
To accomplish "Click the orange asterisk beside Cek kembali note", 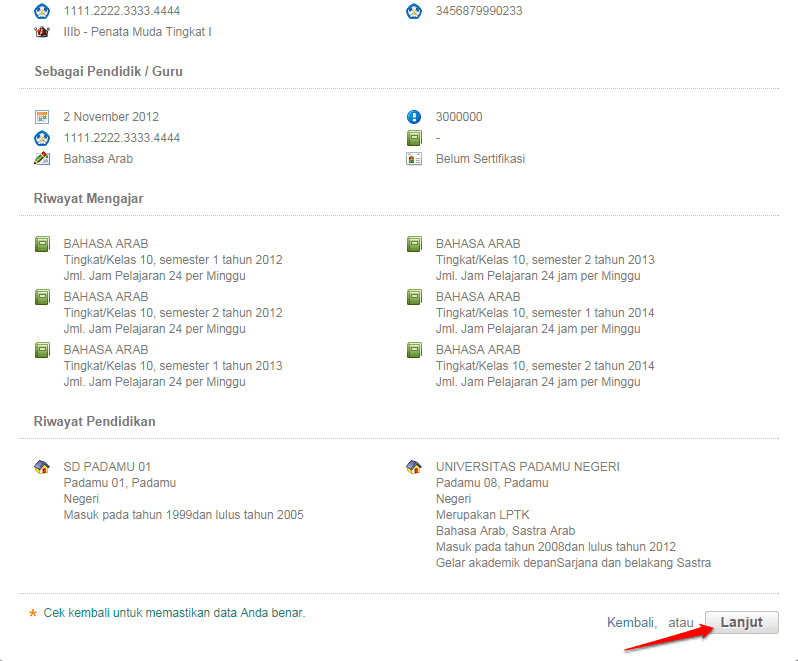I will point(33,613).
